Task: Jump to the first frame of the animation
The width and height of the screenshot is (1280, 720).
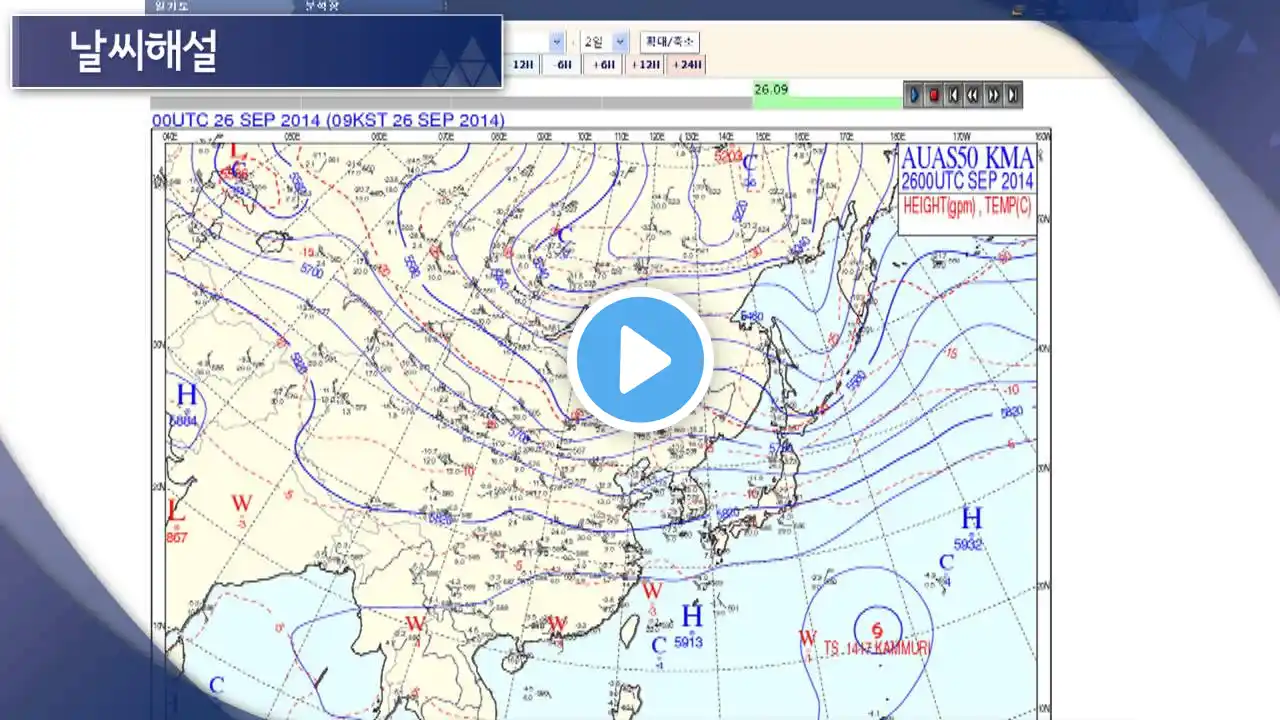Action: pos(953,94)
